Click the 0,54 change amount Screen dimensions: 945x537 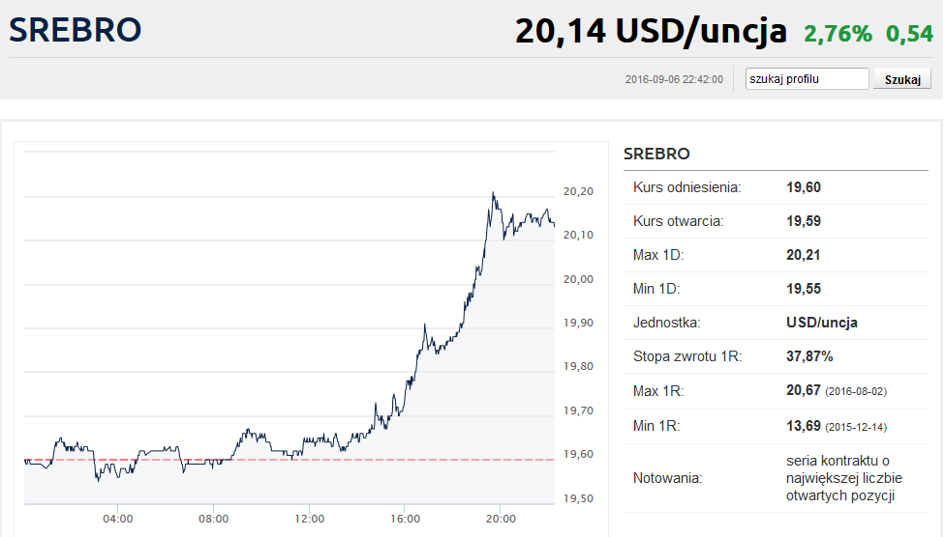pos(909,34)
